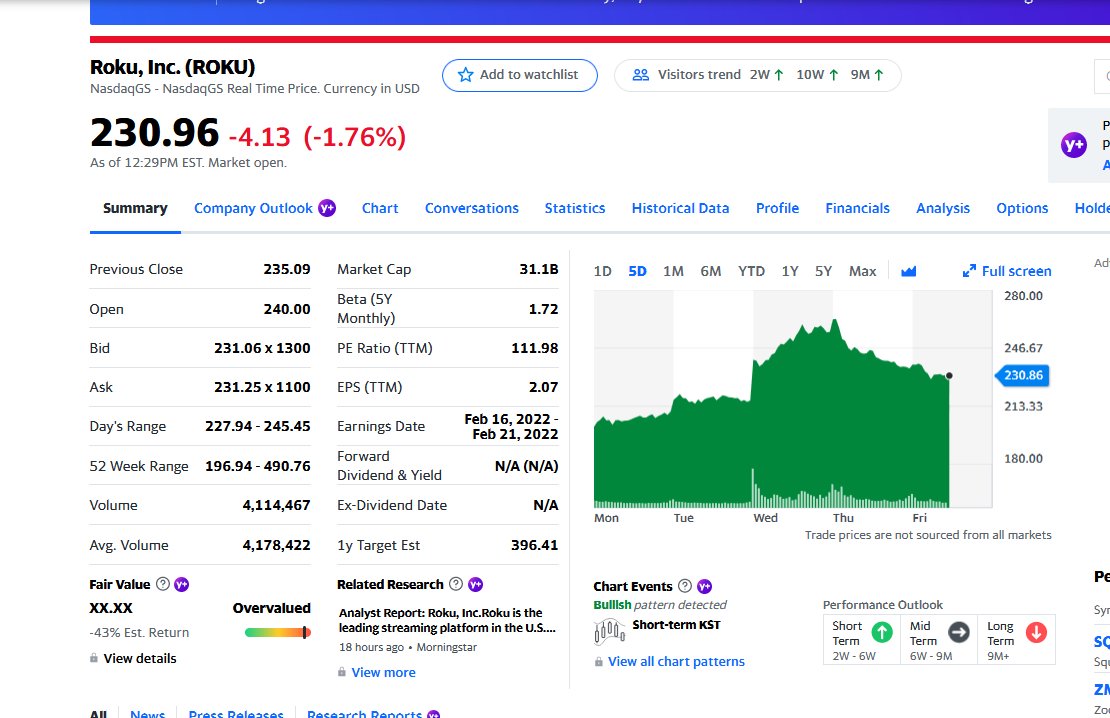
Task: Click the Visitors trend people icon
Action: pyautogui.click(x=641, y=75)
